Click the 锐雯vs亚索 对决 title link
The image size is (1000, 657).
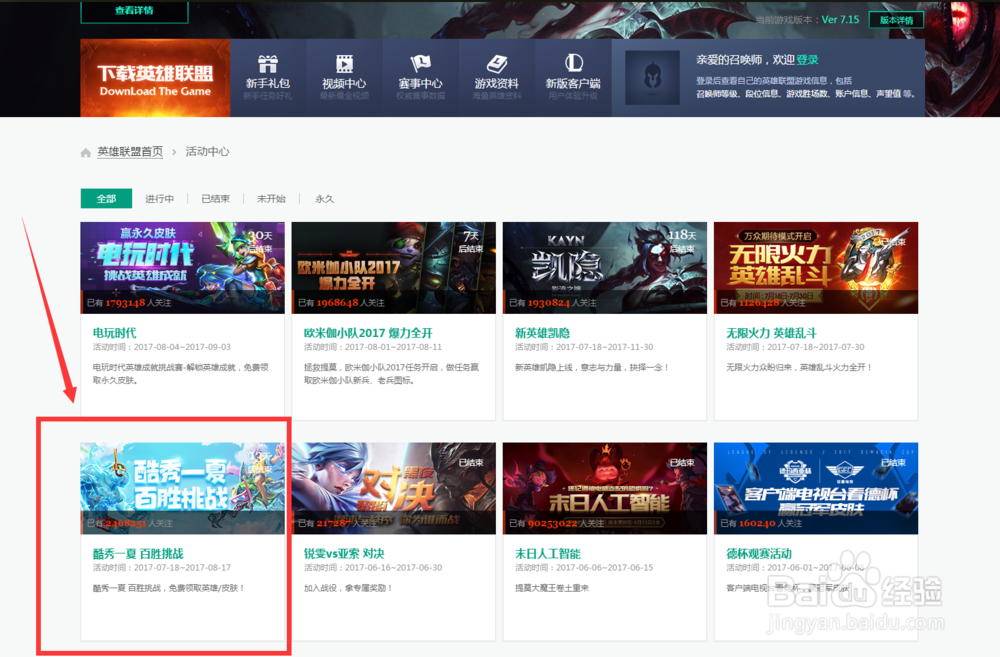coord(344,554)
